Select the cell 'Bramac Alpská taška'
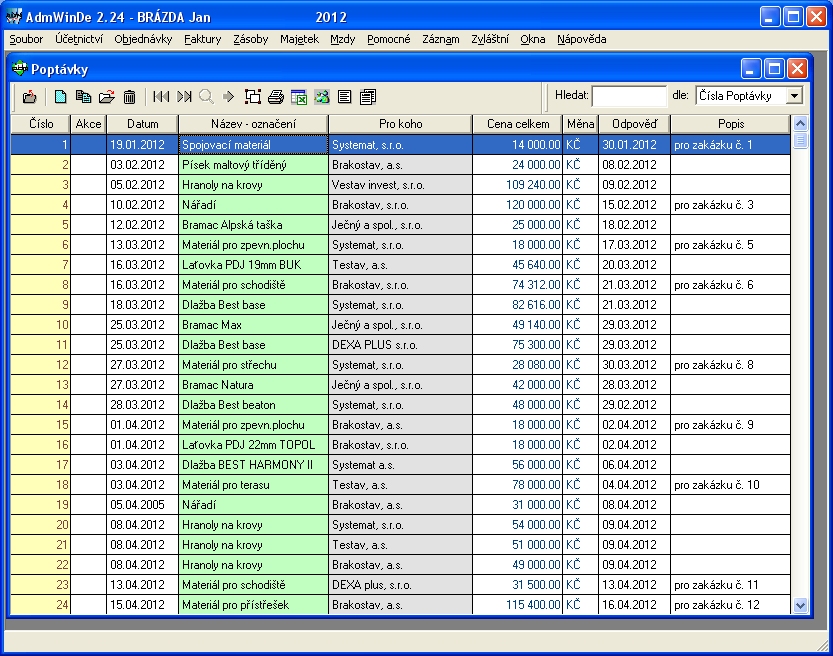The height and width of the screenshot is (656, 833). pyautogui.click(x=253, y=225)
